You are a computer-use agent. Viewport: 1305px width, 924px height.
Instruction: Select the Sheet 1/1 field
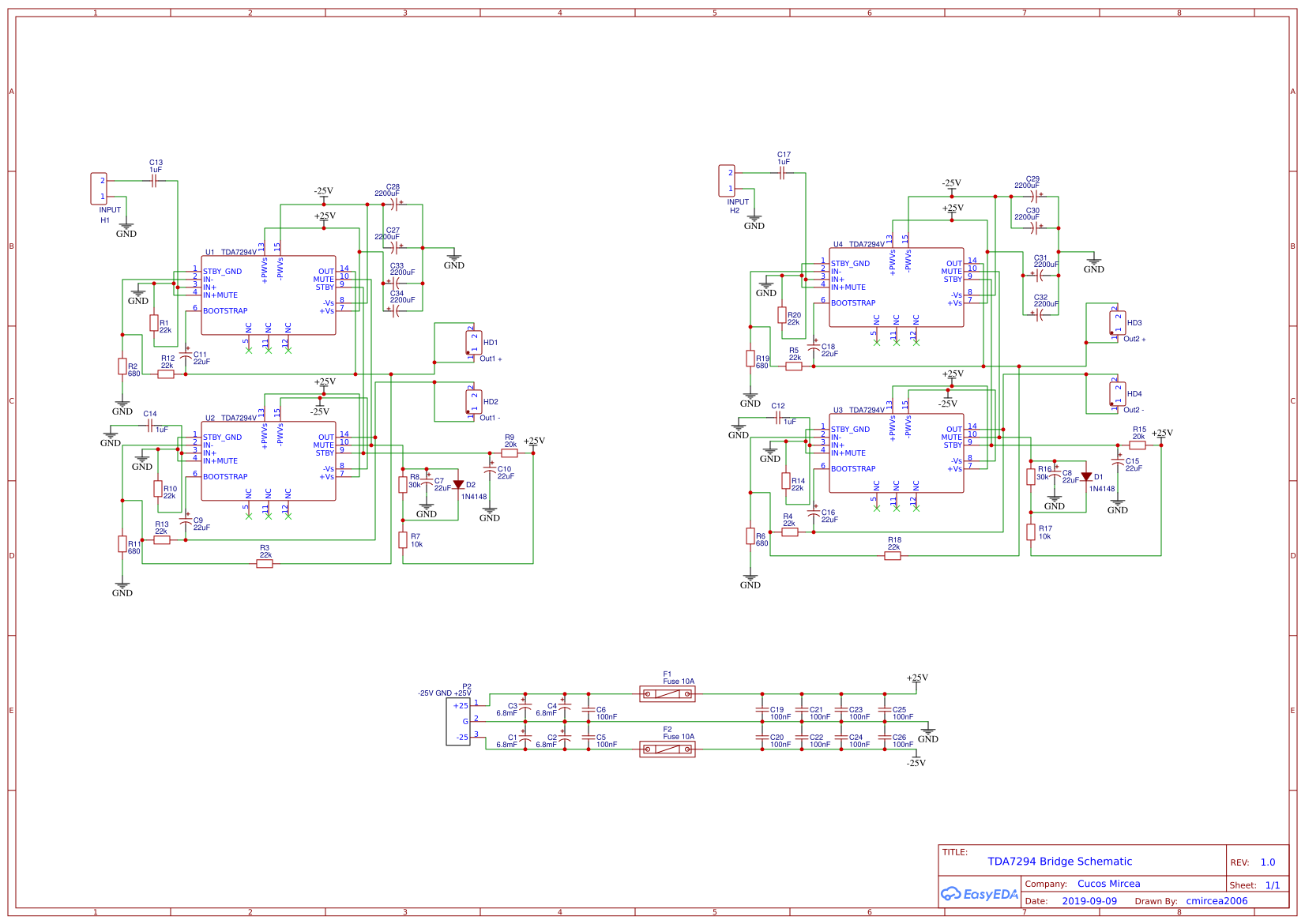(x=1255, y=885)
